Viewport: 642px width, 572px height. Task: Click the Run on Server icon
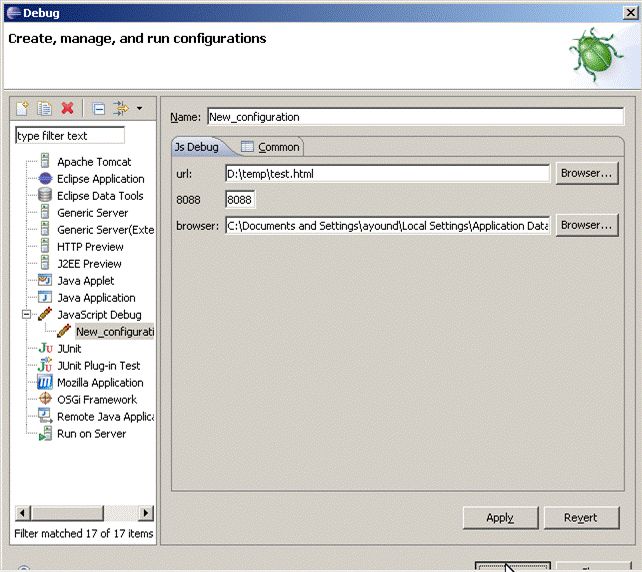45,434
